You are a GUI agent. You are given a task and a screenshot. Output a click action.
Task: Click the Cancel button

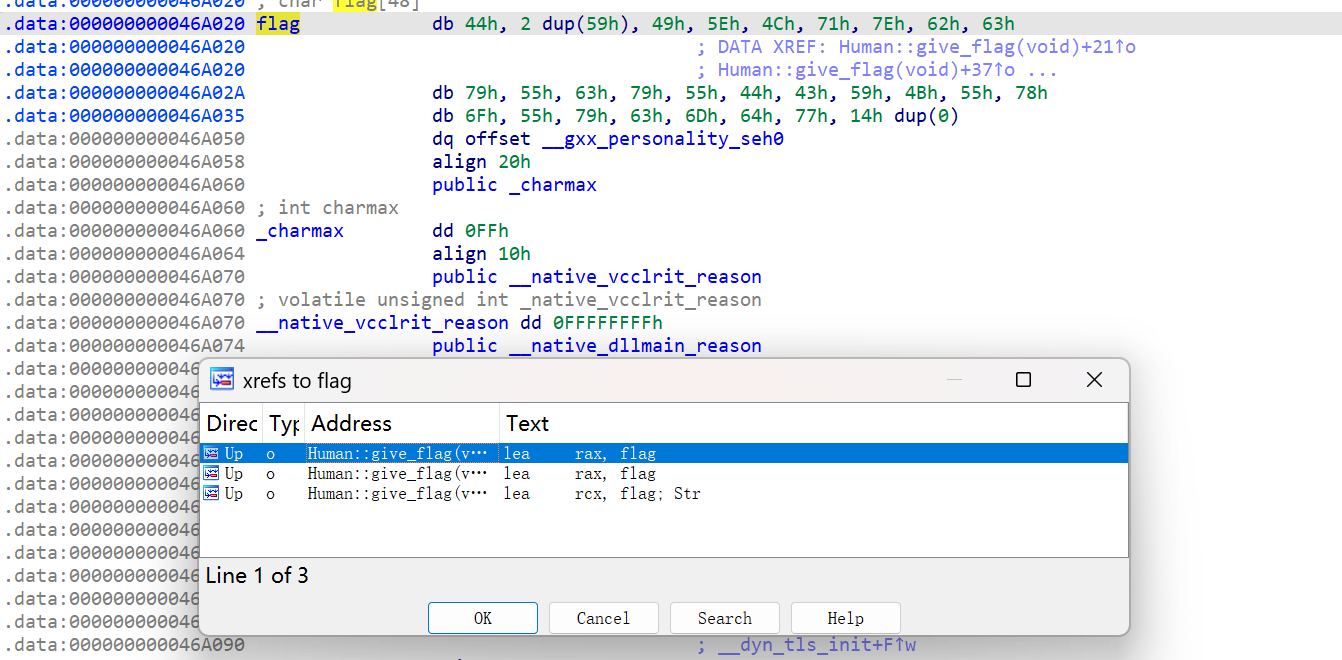(x=604, y=618)
